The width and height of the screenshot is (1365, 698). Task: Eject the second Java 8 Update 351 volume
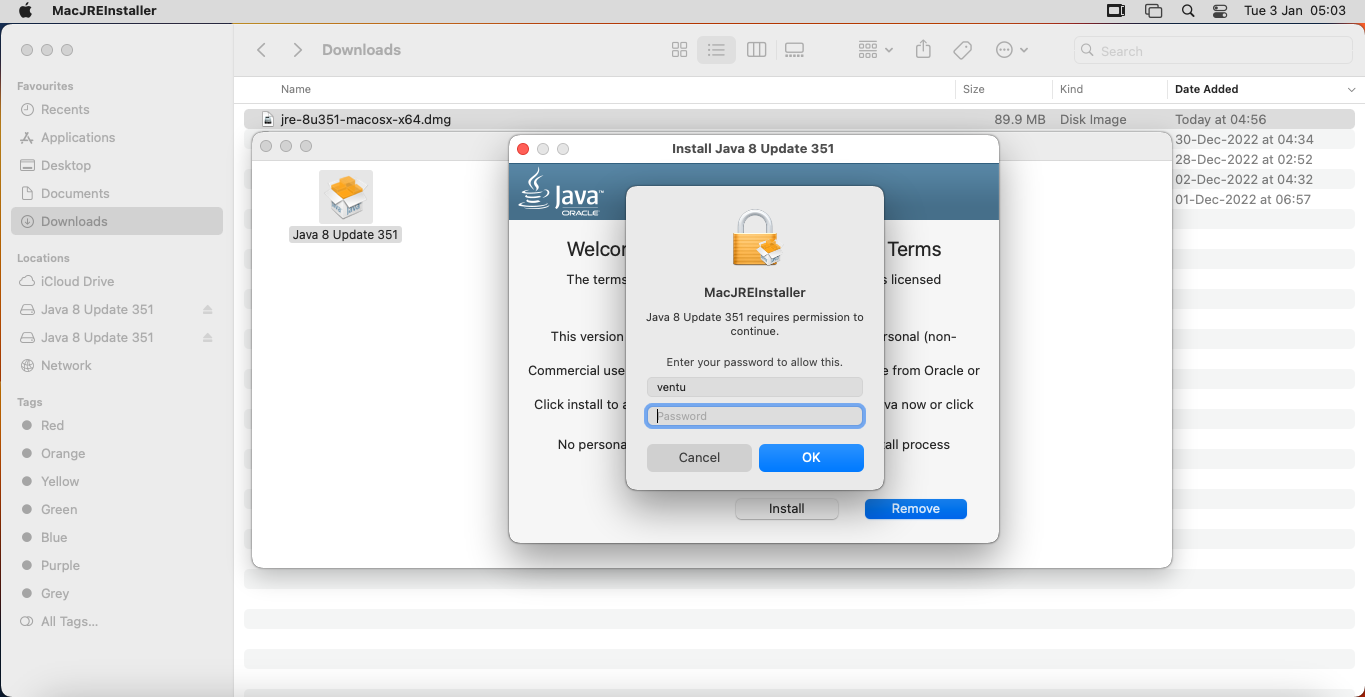pyautogui.click(x=208, y=338)
